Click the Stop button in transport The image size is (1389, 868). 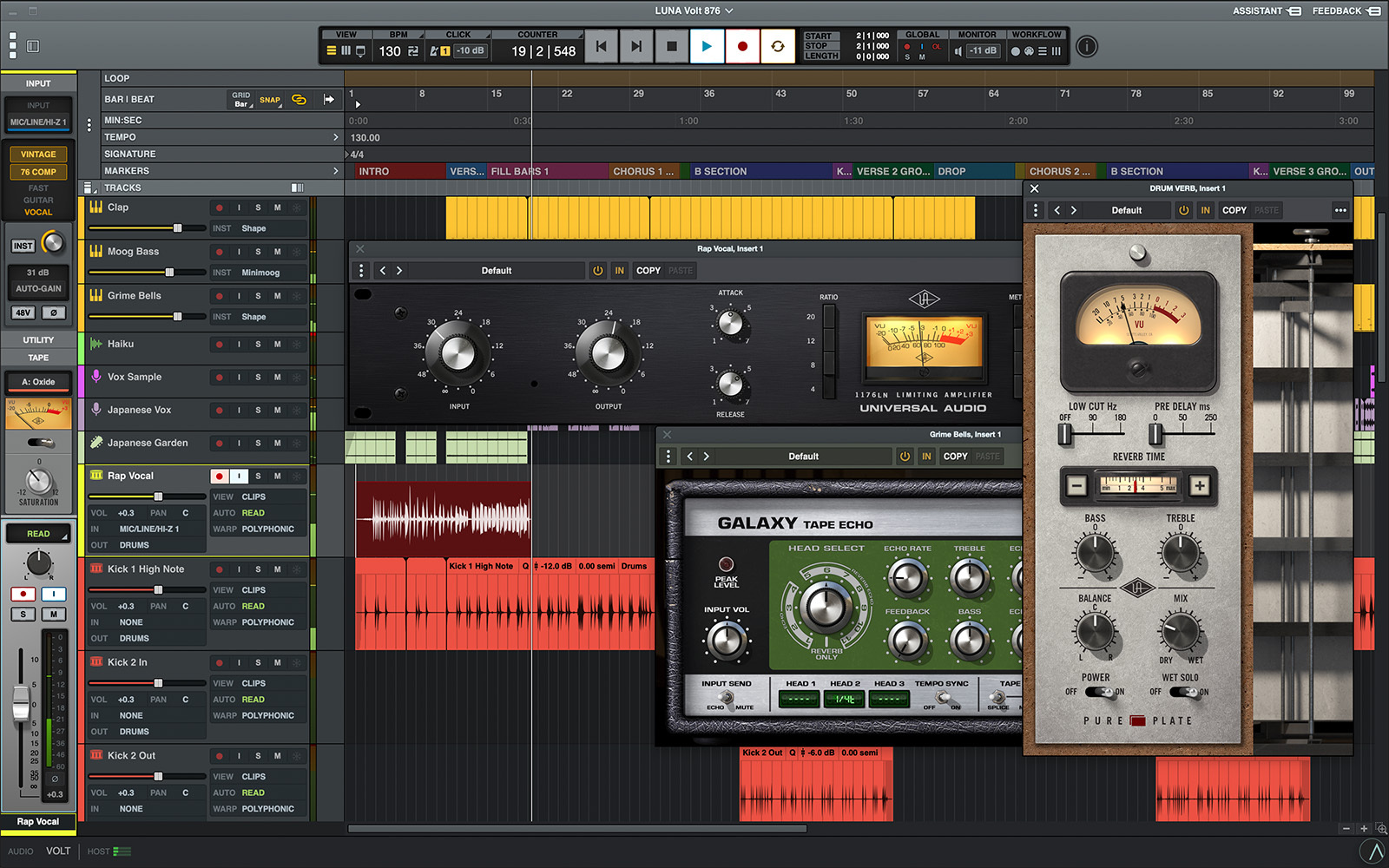click(x=671, y=47)
